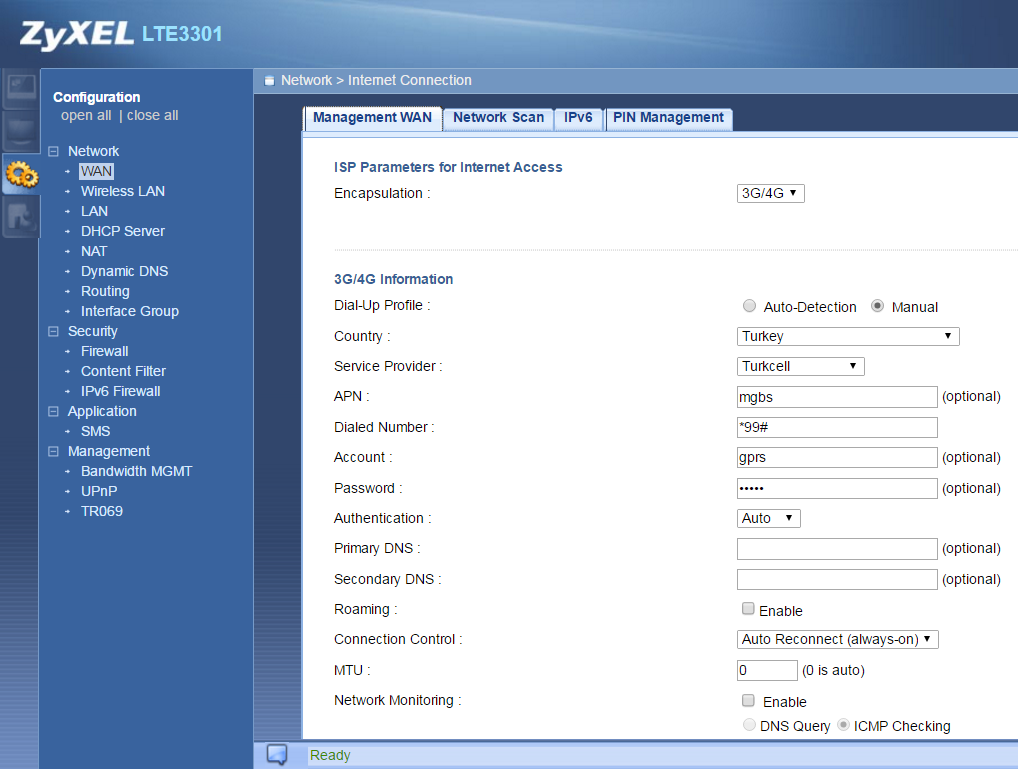Open SMS under Application

pos(95,431)
